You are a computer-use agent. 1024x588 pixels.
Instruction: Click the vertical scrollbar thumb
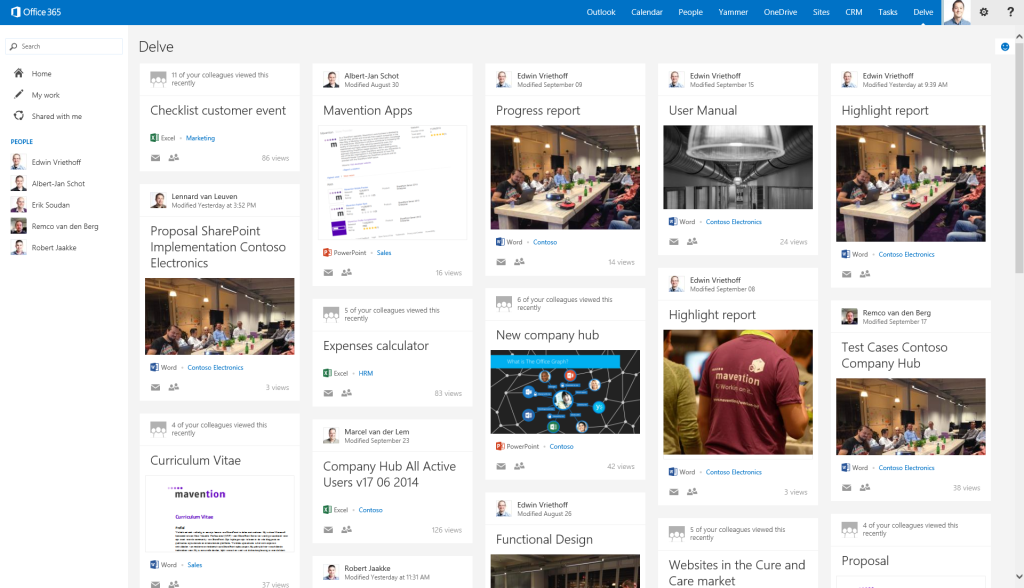coord(1019,157)
